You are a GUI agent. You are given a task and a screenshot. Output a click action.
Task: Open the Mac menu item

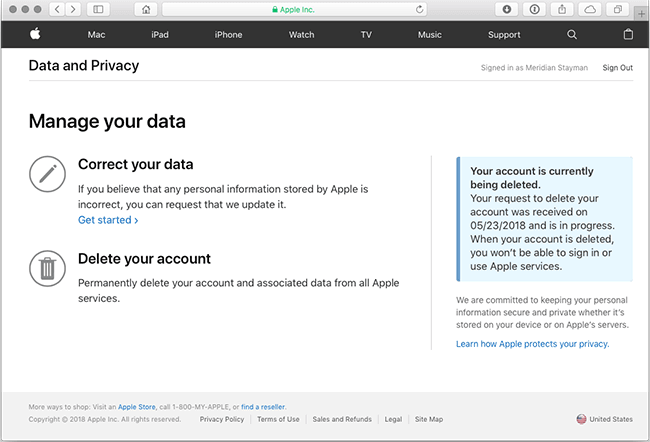pos(96,34)
